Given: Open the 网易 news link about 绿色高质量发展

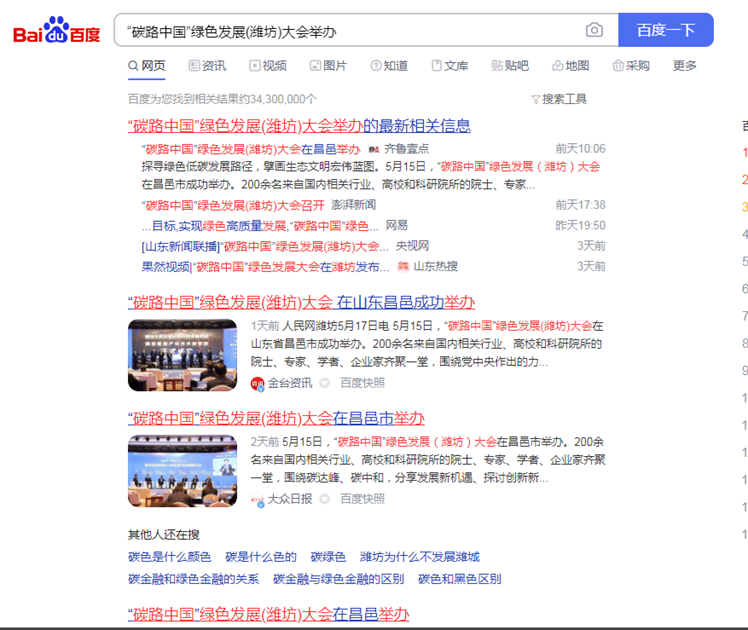Looking at the screenshot, I should pos(260,226).
